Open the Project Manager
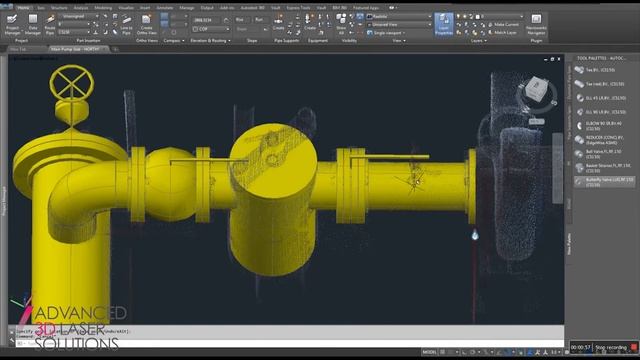 (x=12, y=24)
